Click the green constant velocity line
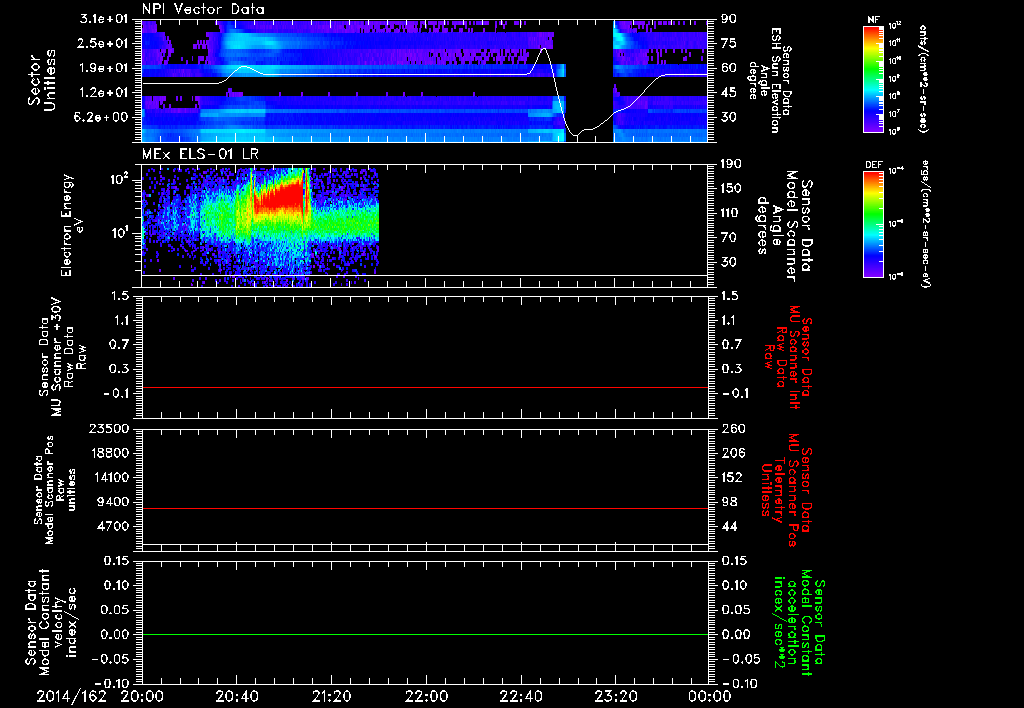Screen dimensions: 1024x708 point(425,634)
